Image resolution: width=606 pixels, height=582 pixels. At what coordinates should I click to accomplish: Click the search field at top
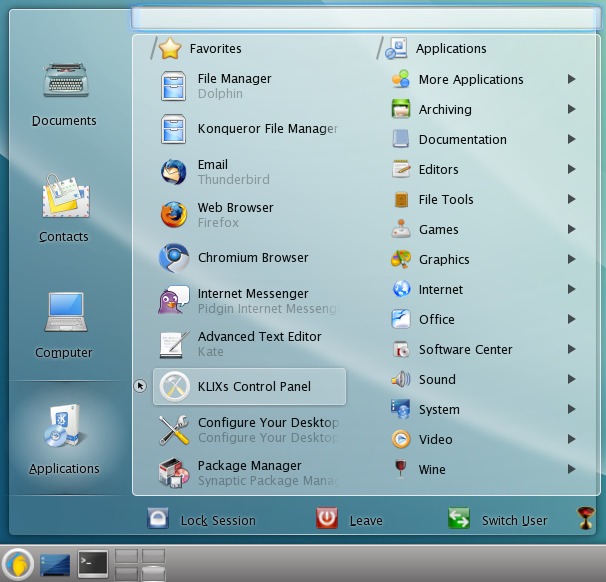(x=367, y=18)
